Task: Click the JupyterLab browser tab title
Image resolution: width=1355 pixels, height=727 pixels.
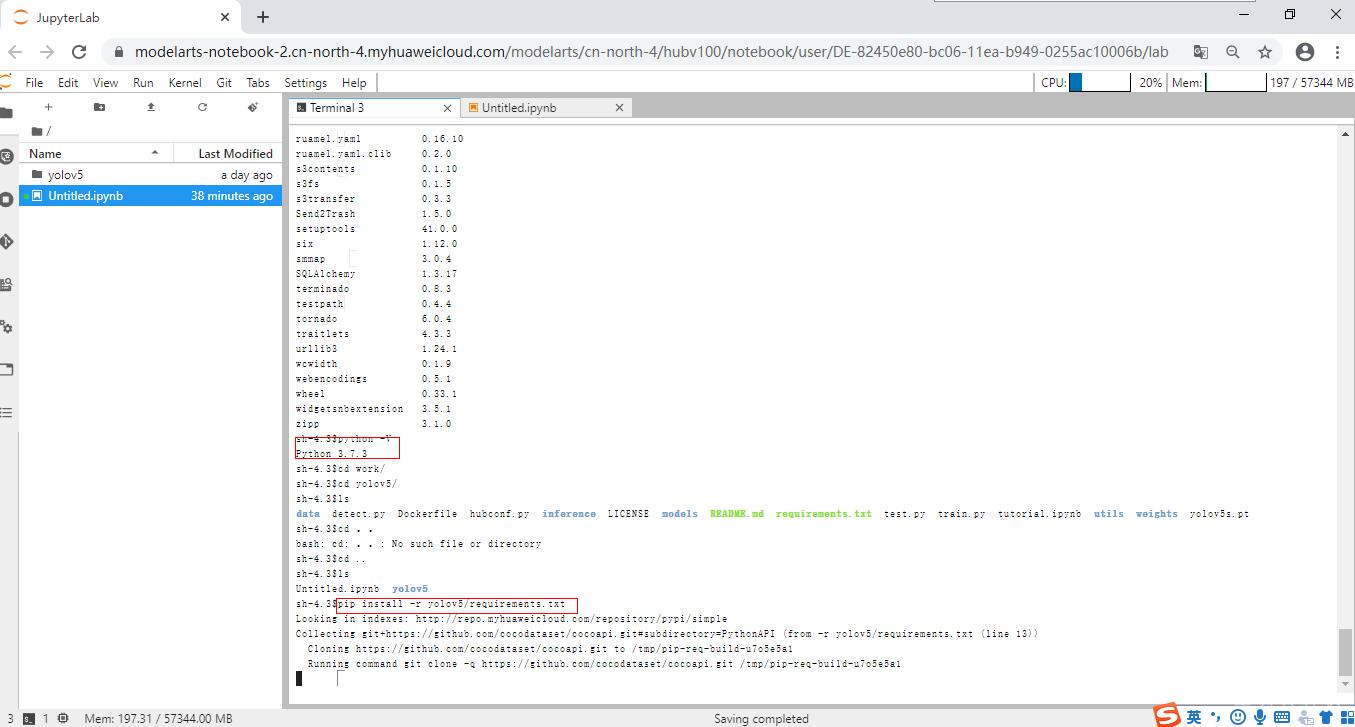Action: [67, 17]
